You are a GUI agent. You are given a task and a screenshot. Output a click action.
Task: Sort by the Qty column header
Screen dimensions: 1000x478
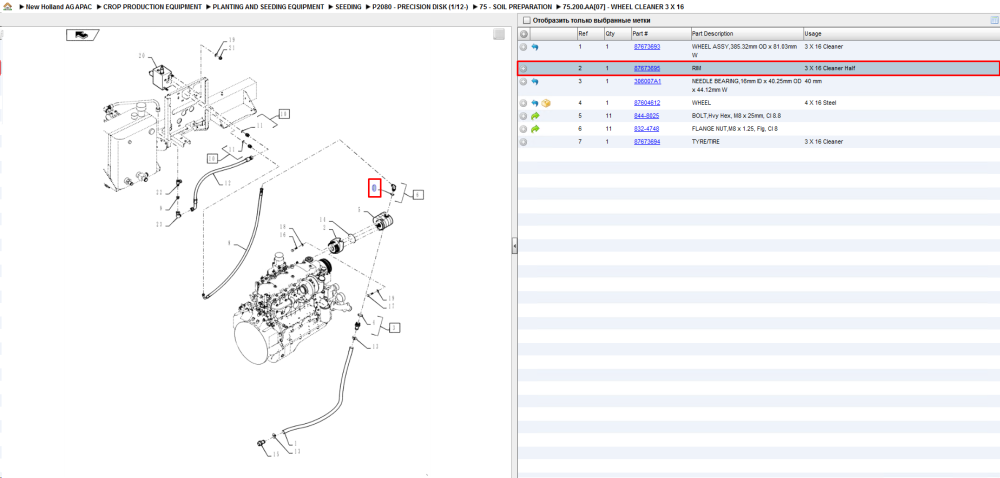pos(617,34)
